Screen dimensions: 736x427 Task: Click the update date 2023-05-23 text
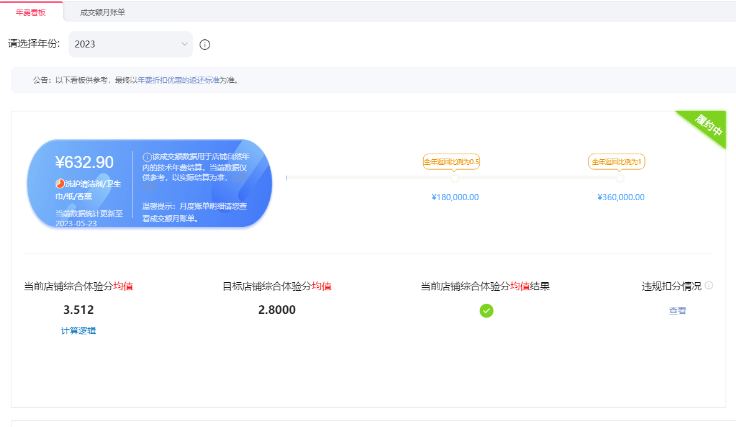point(76,223)
